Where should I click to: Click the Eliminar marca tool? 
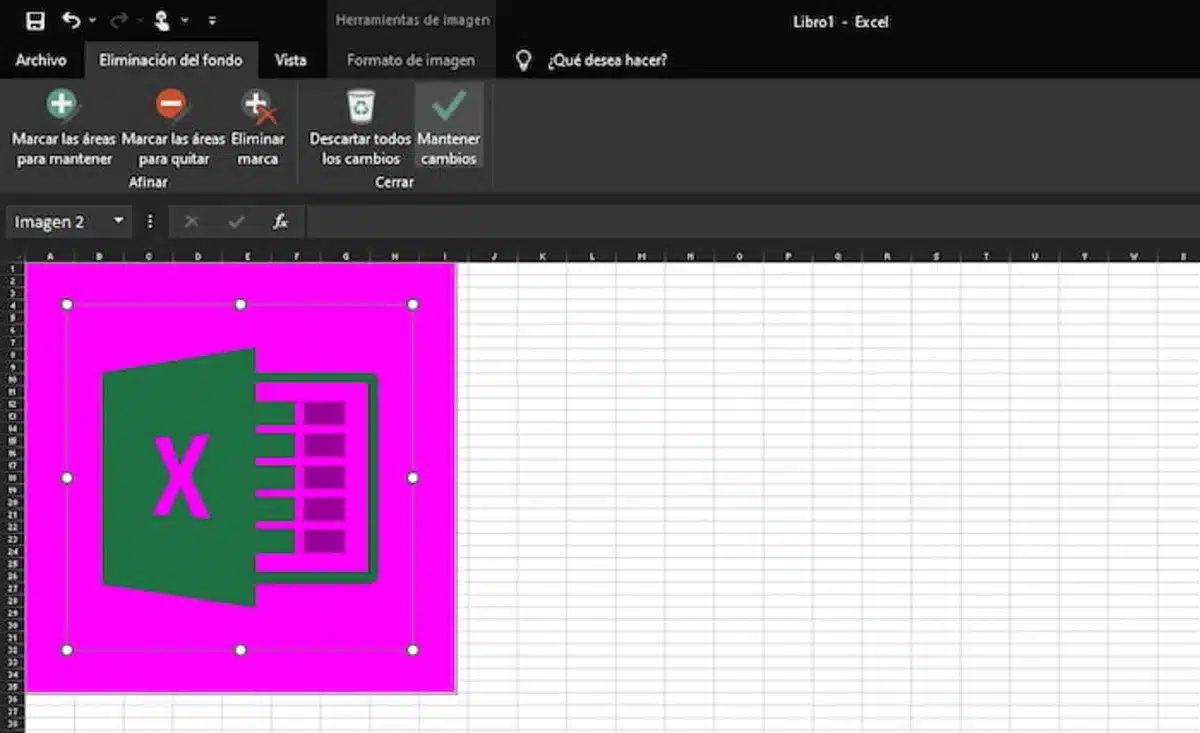tap(258, 125)
